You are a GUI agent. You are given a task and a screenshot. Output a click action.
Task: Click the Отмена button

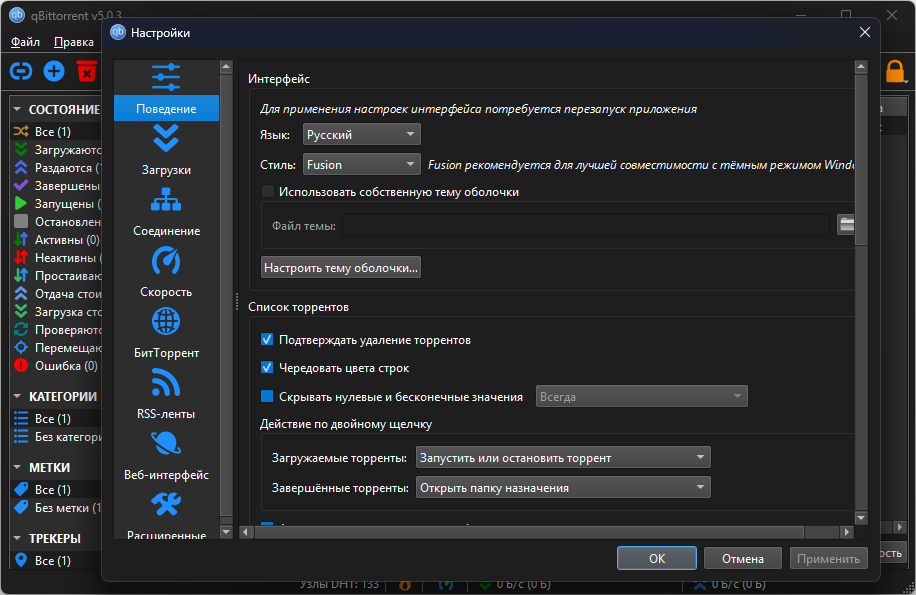pos(742,558)
